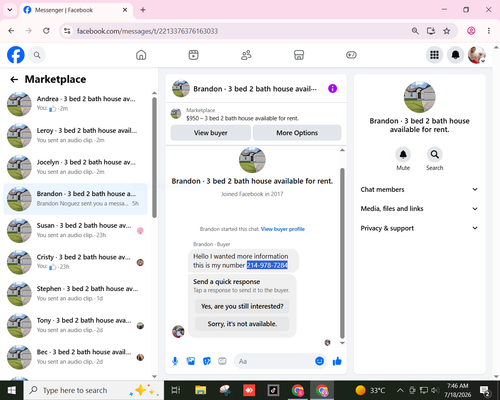Screen dimensions: 500x400
Task: Open Andrea's marketplace conversation
Action: pos(75,104)
